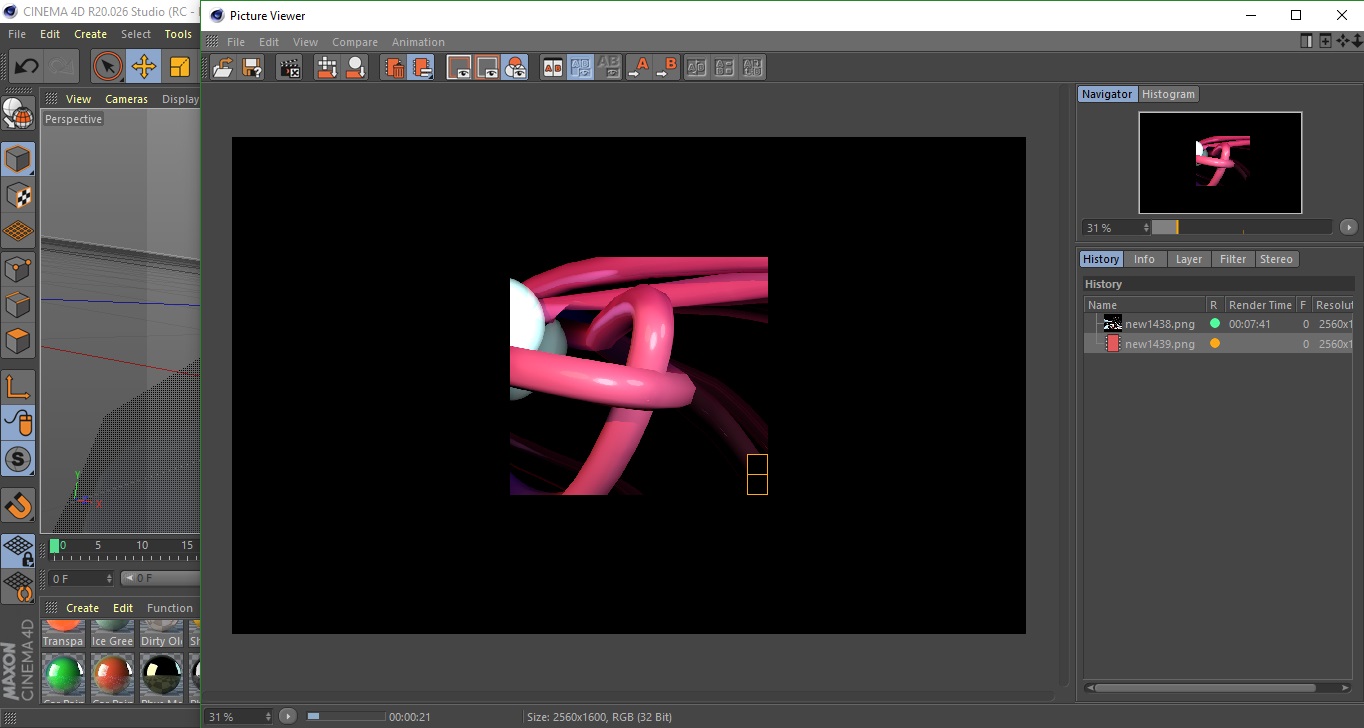Click the Undo arrow icon
1364x728 pixels.
tap(26, 67)
